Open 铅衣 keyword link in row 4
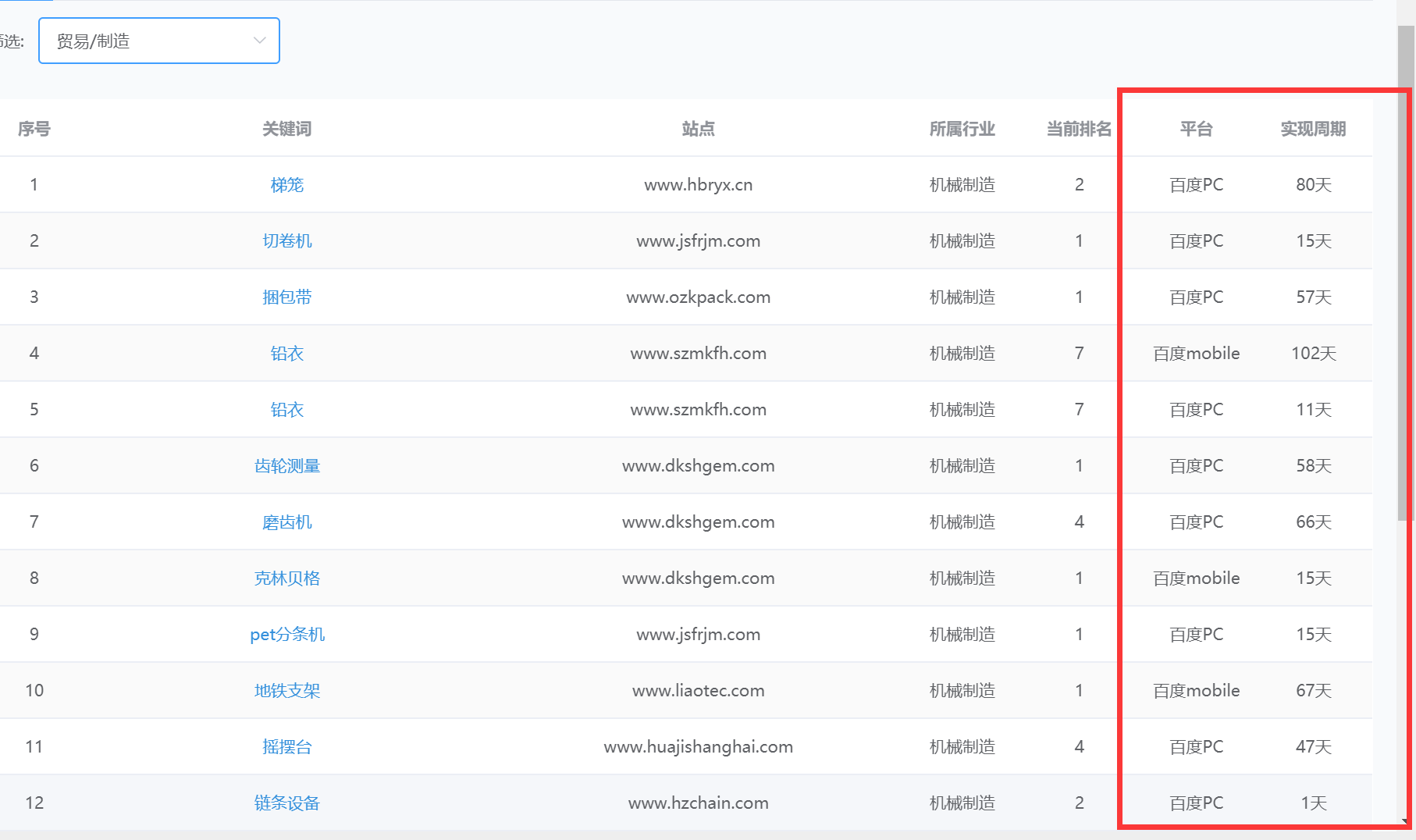This screenshot has height=840, width=1416. 286,354
